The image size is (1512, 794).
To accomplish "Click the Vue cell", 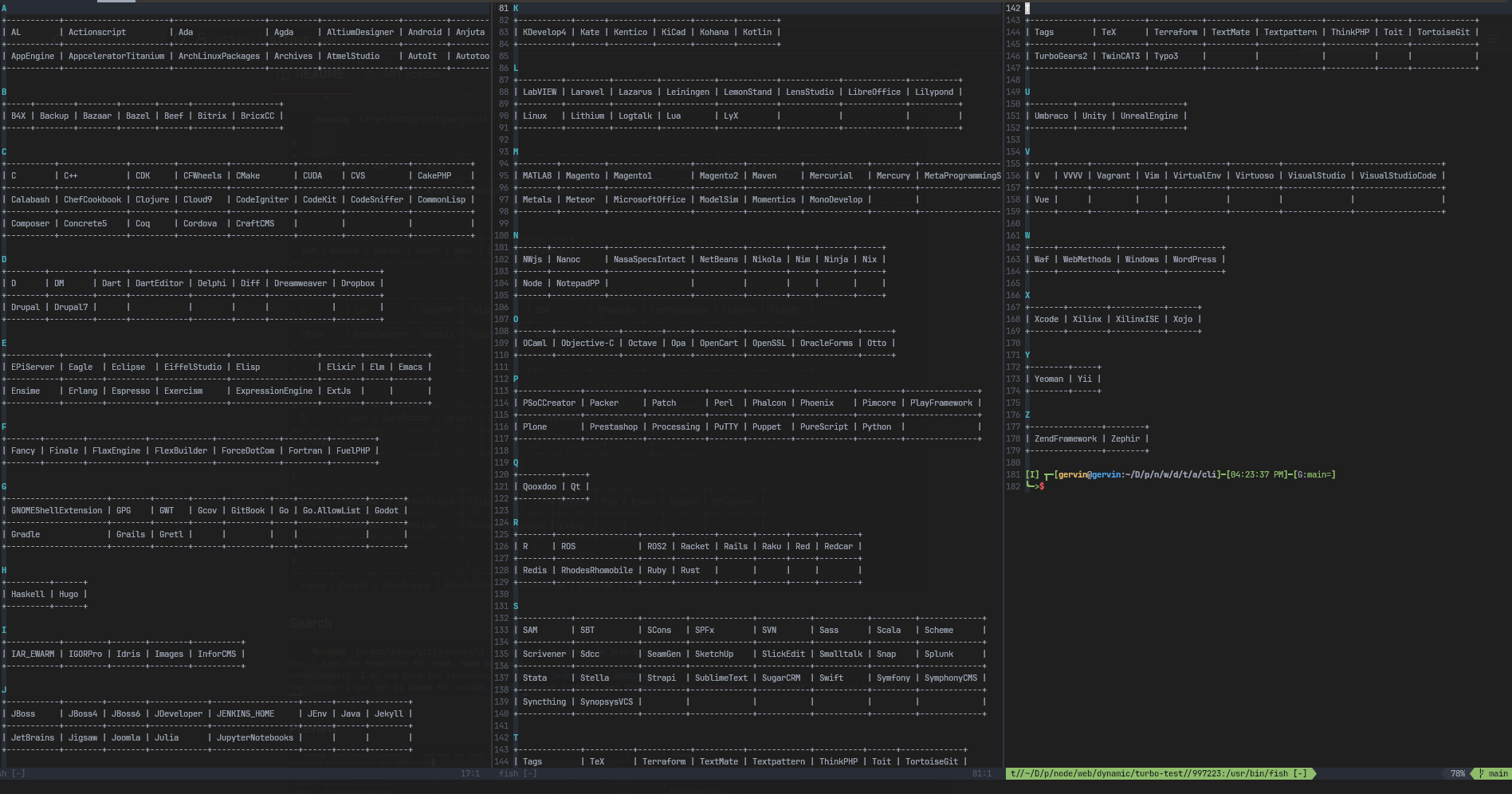I will point(1042,199).
